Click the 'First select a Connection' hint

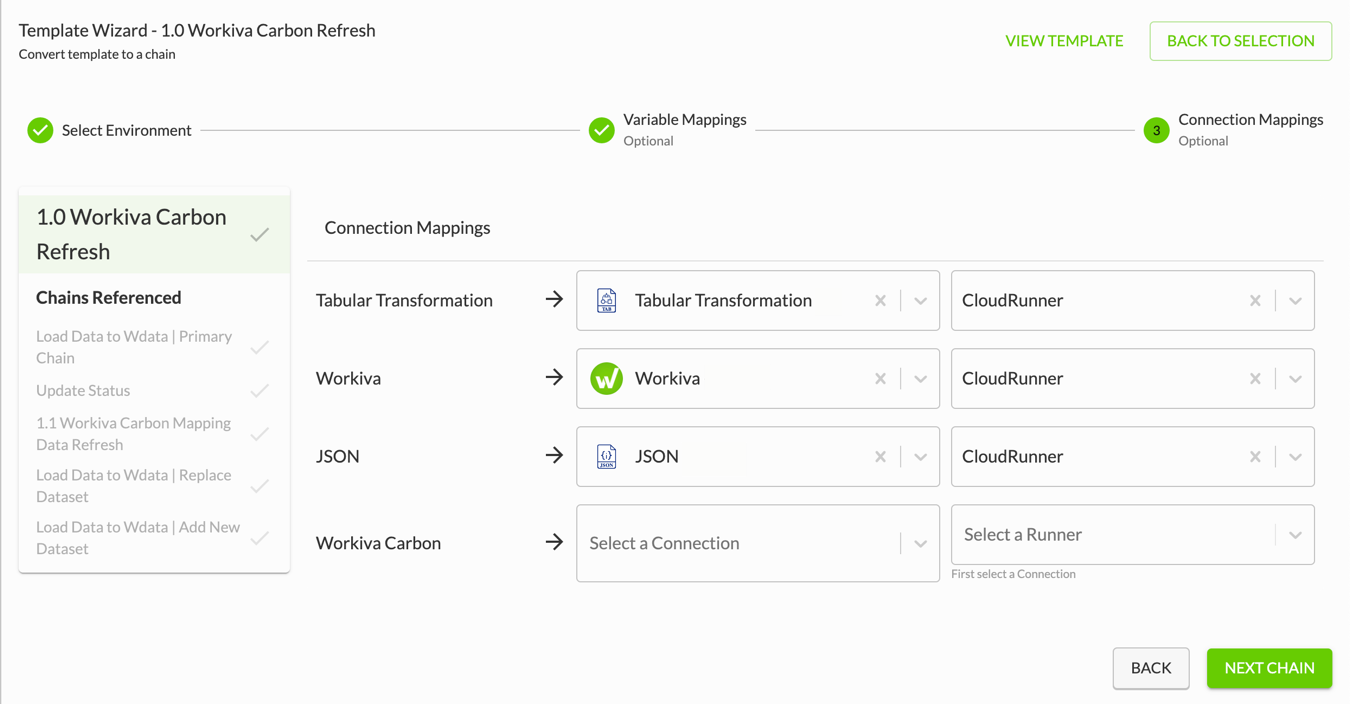click(1013, 574)
